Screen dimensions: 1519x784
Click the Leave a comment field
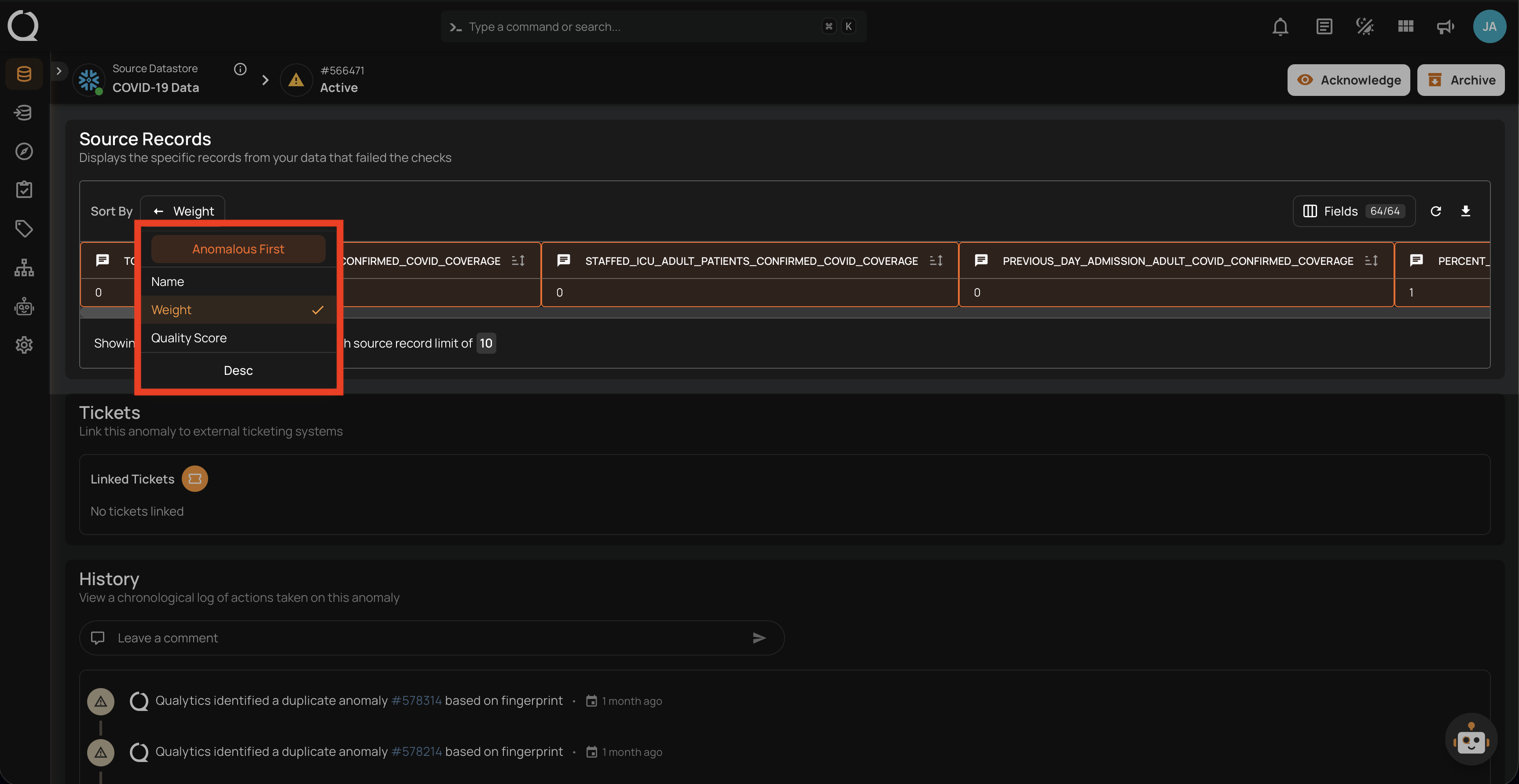click(x=432, y=638)
